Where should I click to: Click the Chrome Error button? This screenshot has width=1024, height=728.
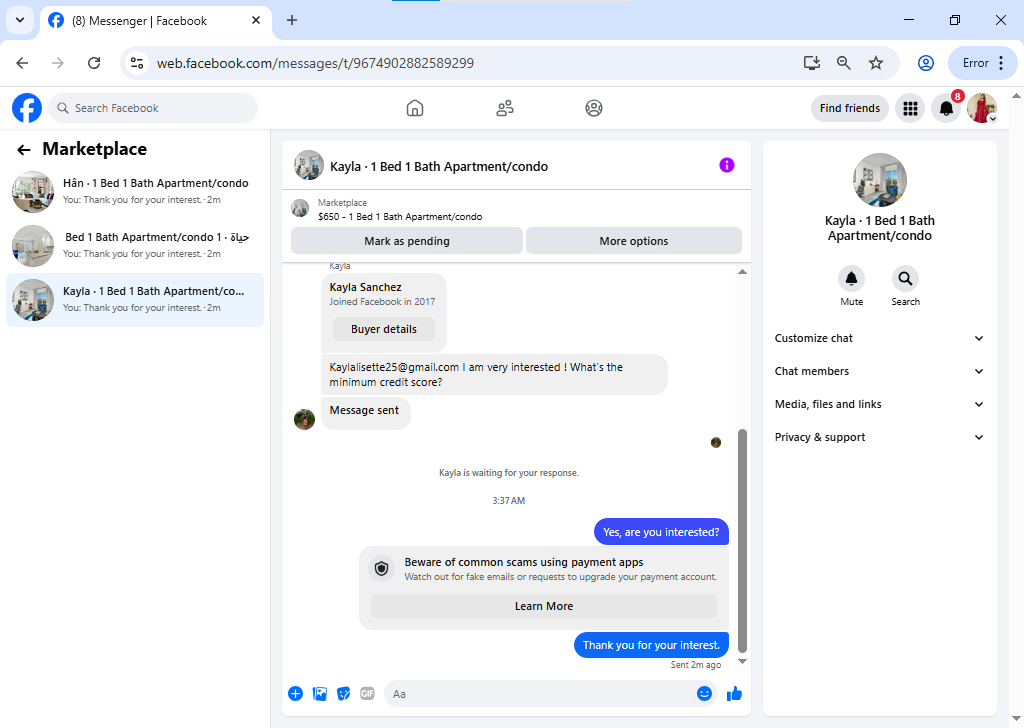tap(983, 63)
